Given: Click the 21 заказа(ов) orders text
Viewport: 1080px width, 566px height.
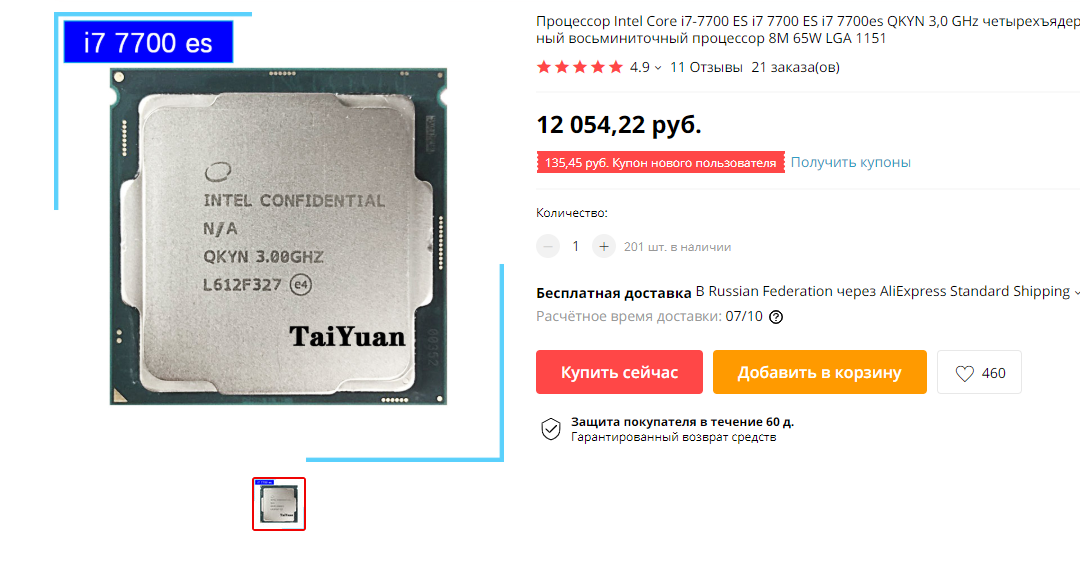Looking at the screenshot, I should pos(796,67).
